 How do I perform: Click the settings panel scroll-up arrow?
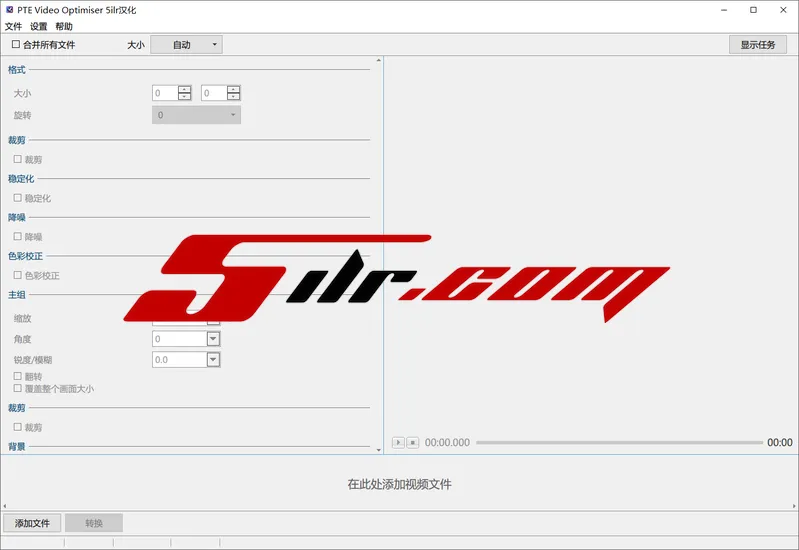coord(379,60)
